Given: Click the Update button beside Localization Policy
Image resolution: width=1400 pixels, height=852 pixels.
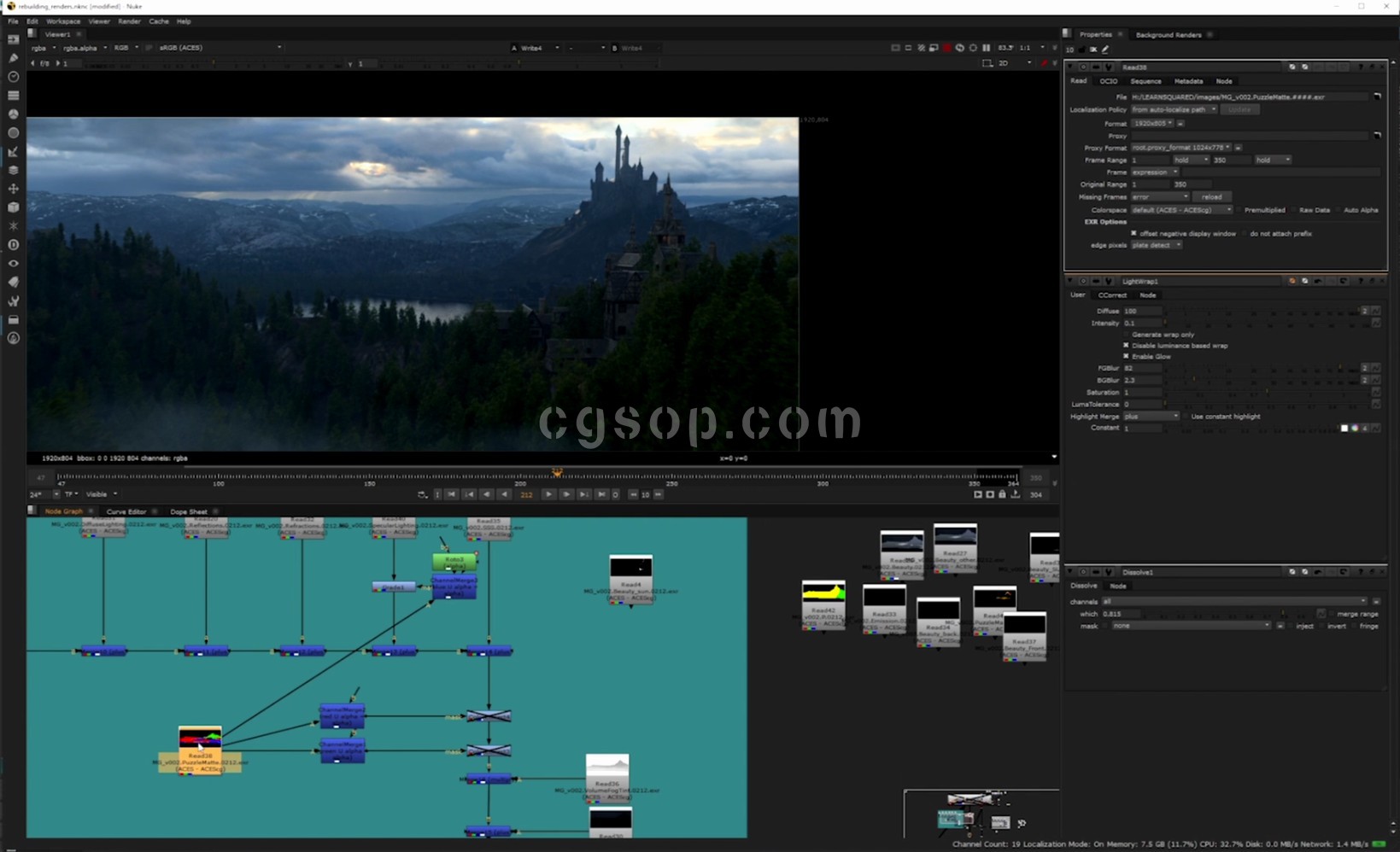Looking at the screenshot, I should 1239,109.
